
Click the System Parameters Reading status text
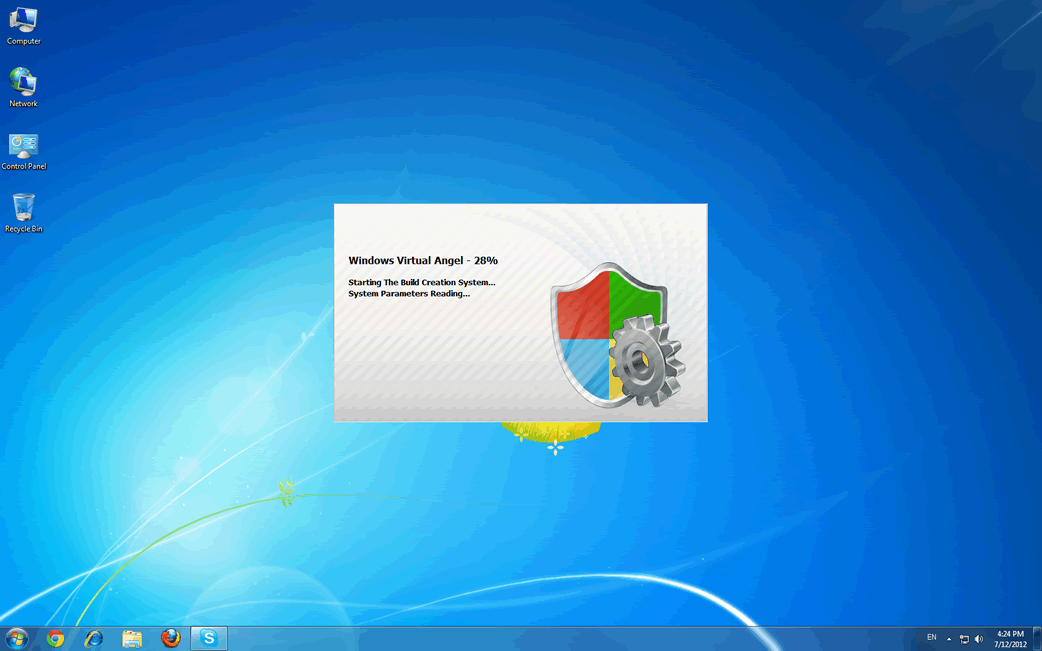[x=409, y=294]
